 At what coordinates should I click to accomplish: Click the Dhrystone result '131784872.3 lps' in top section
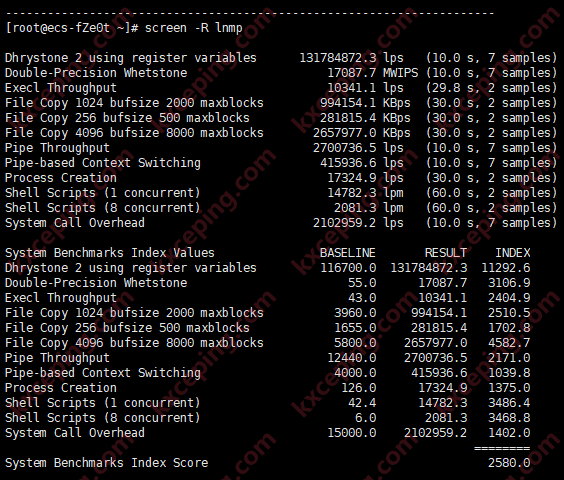[351, 58]
